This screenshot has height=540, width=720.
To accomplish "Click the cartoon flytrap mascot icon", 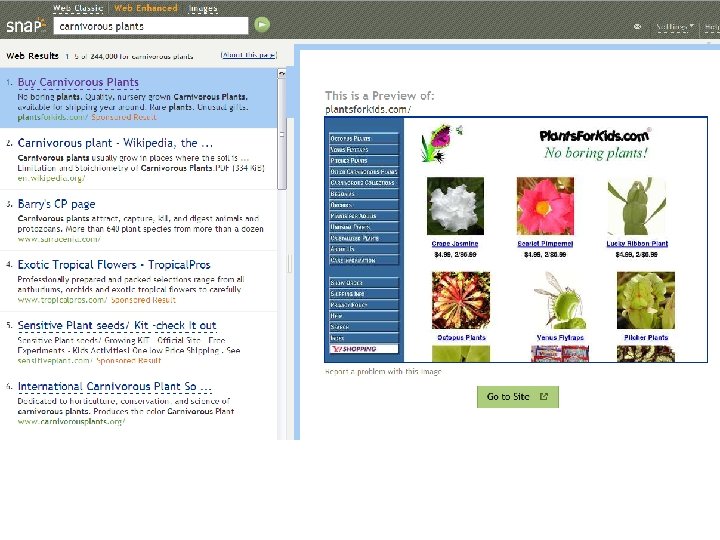I will click(441, 143).
